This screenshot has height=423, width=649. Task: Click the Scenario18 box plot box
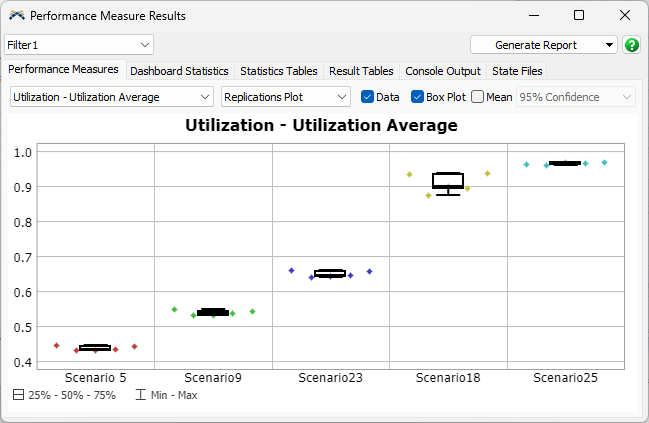click(x=447, y=181)
